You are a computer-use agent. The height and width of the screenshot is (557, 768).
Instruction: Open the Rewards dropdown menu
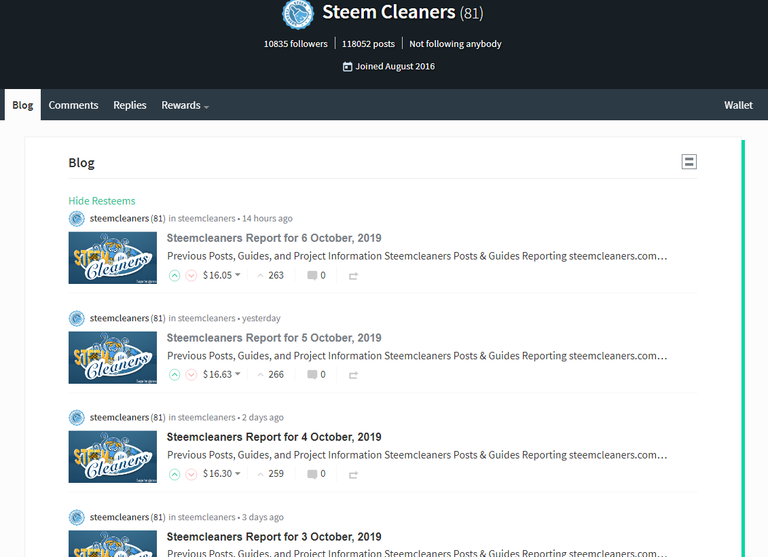coord(185,105)
